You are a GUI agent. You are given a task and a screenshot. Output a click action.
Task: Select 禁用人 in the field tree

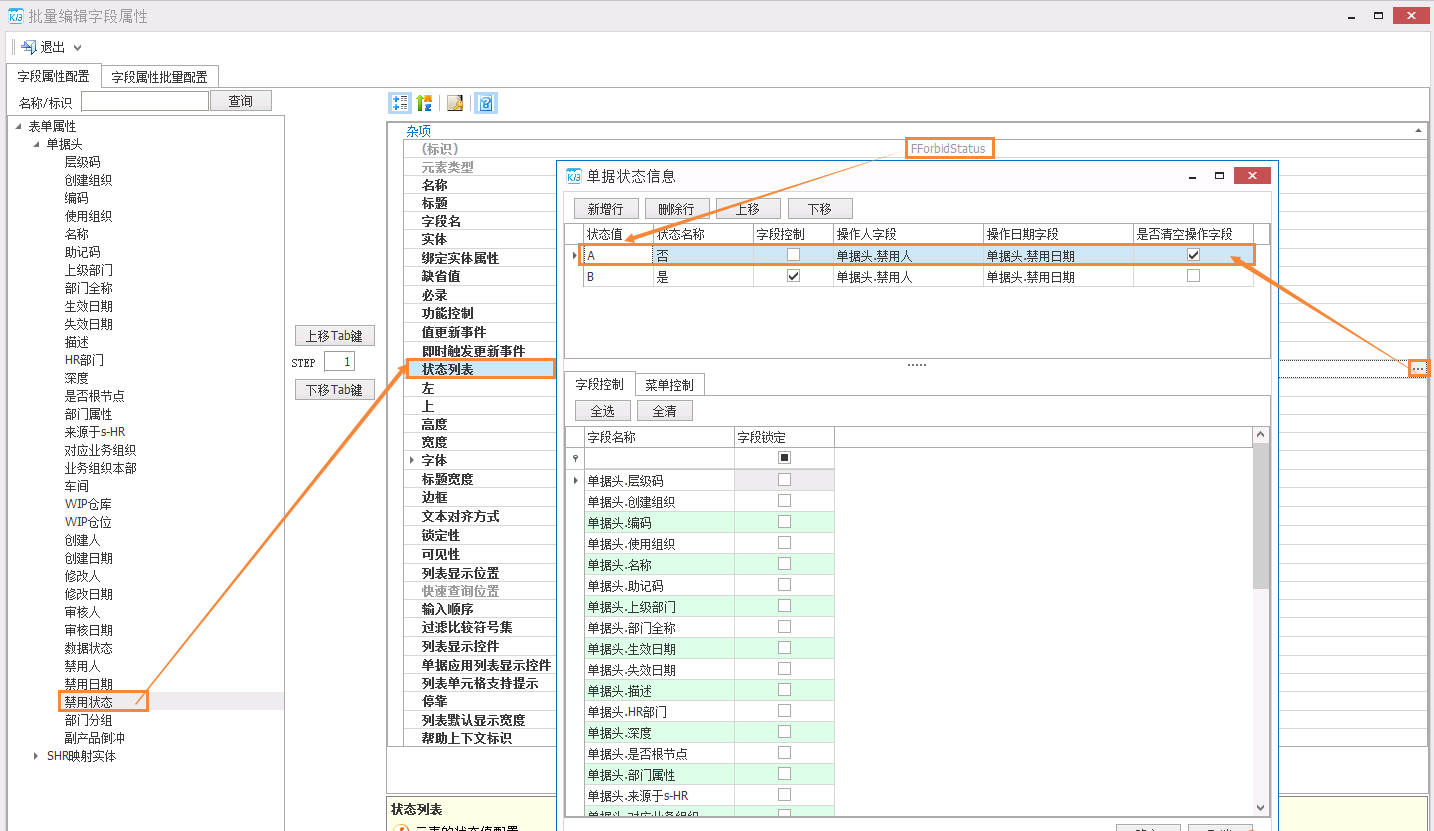click(x=83, y=666)
